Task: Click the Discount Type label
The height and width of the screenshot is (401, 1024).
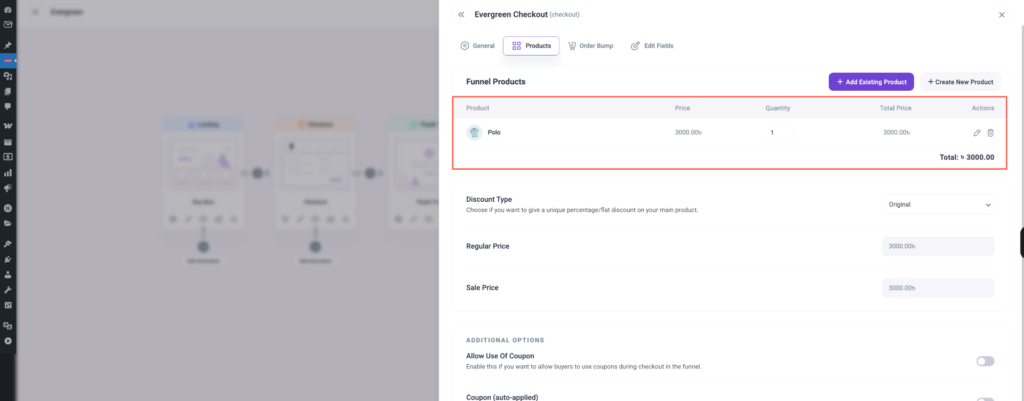Action: coord(489,199)
